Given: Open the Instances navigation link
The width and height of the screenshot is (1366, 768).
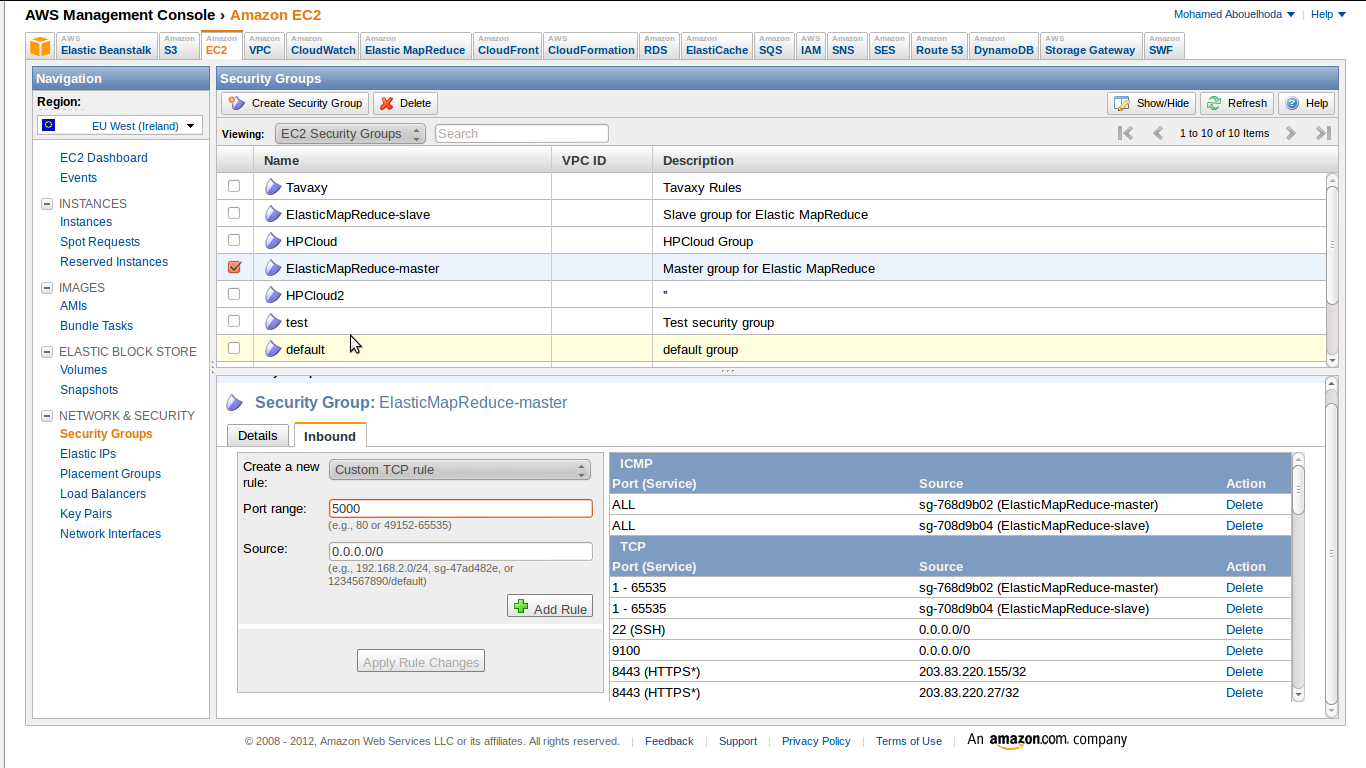Looking at the screenshot, I should pyautogui.click(x=86, y=222).
